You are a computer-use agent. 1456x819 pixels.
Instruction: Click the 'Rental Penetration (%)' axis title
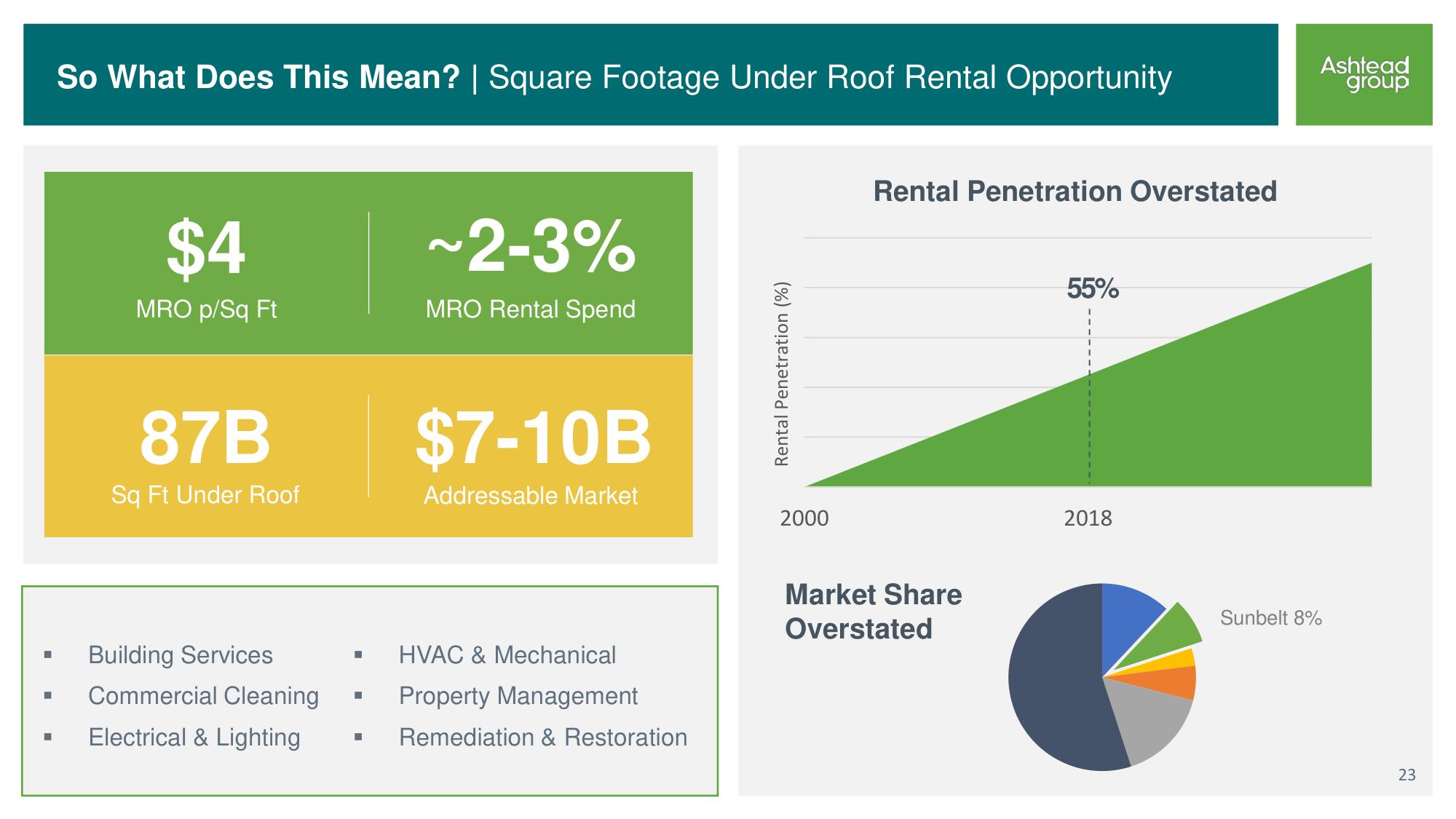tap(782, 374)
